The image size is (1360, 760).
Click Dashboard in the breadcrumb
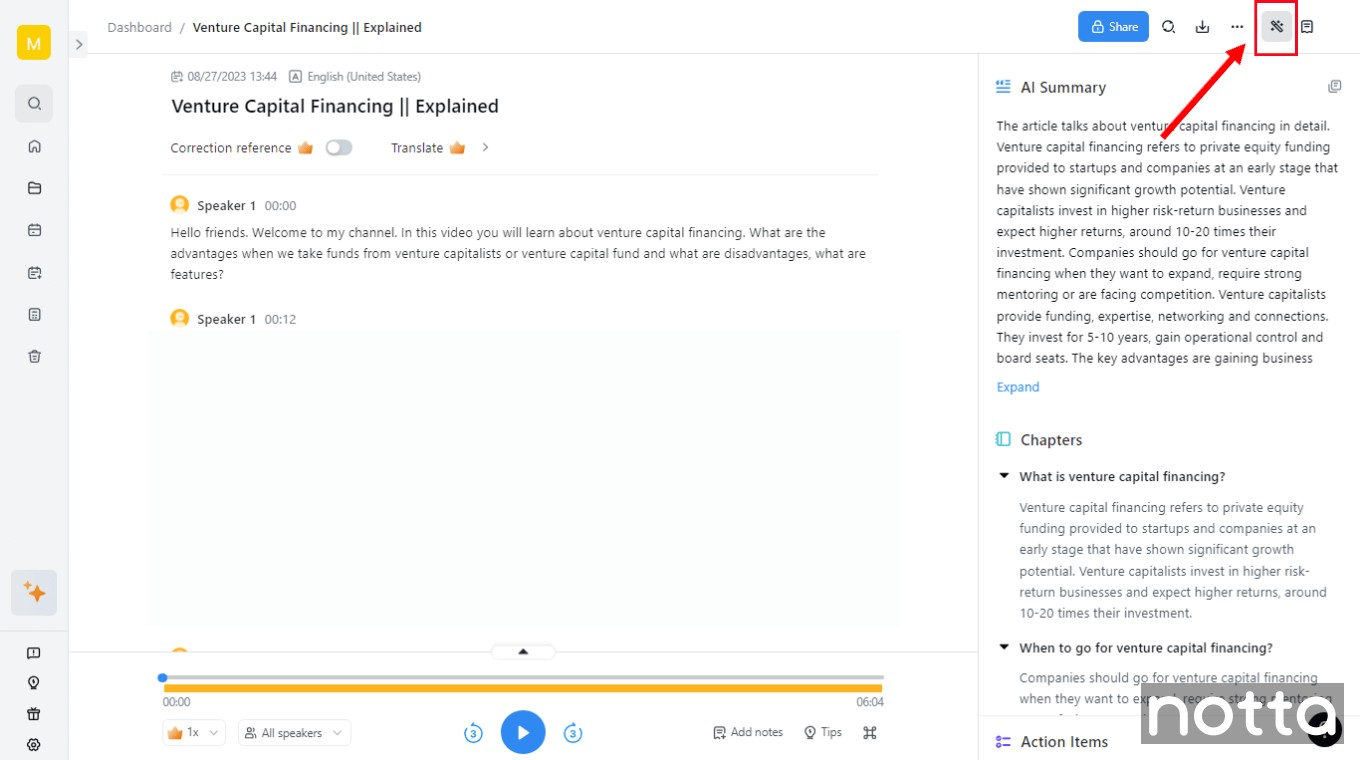click(139, 27)
